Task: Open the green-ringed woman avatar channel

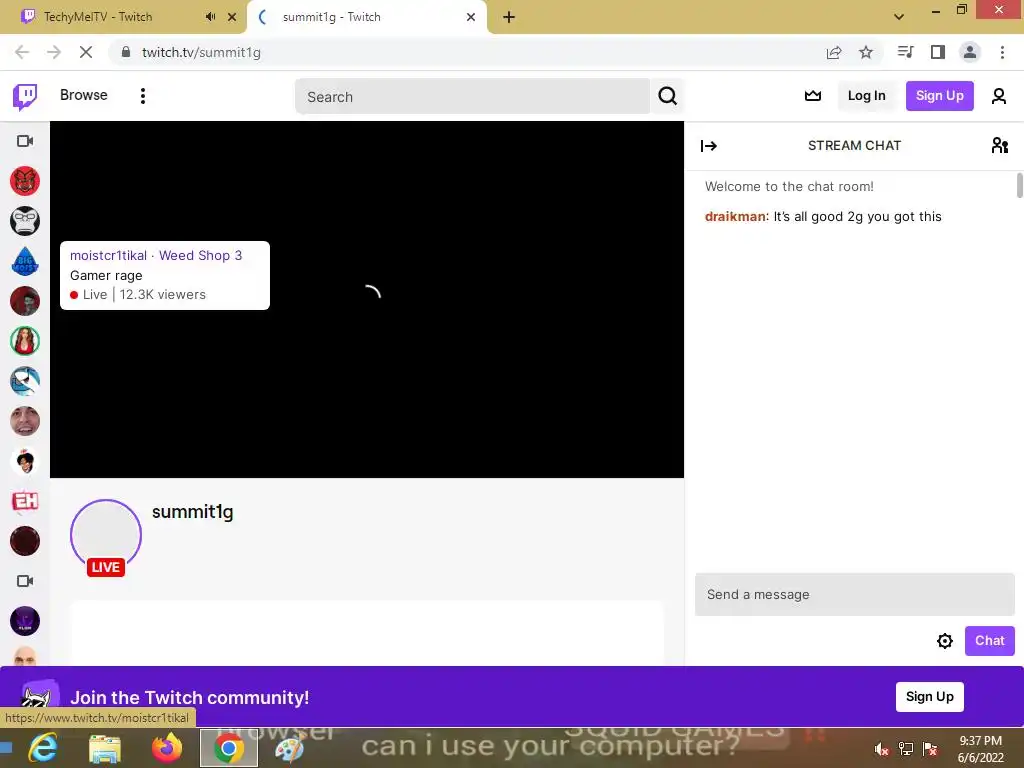Action: pos(25,341)
